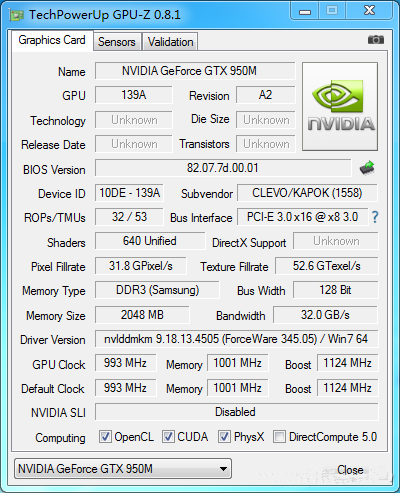Image resolution: width=400 pixels, height=493 pixels.
Task: Toggle the OpenCL checkbox
Action: tap(105, 436)
